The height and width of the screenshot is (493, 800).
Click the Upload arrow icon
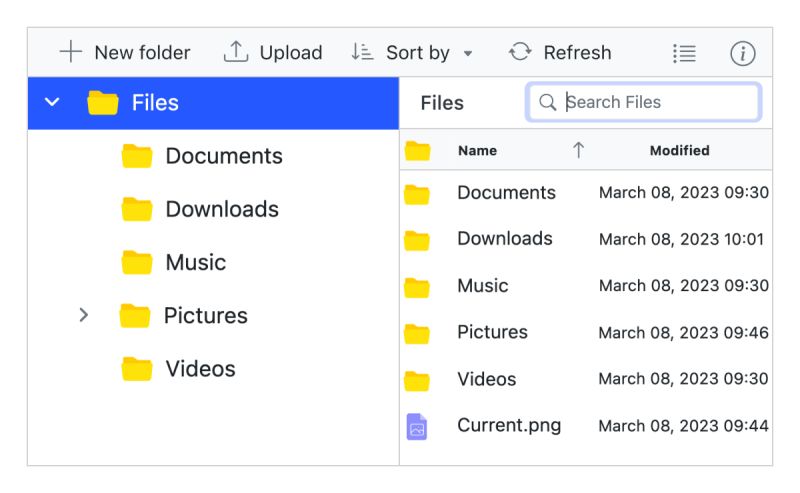236,52
